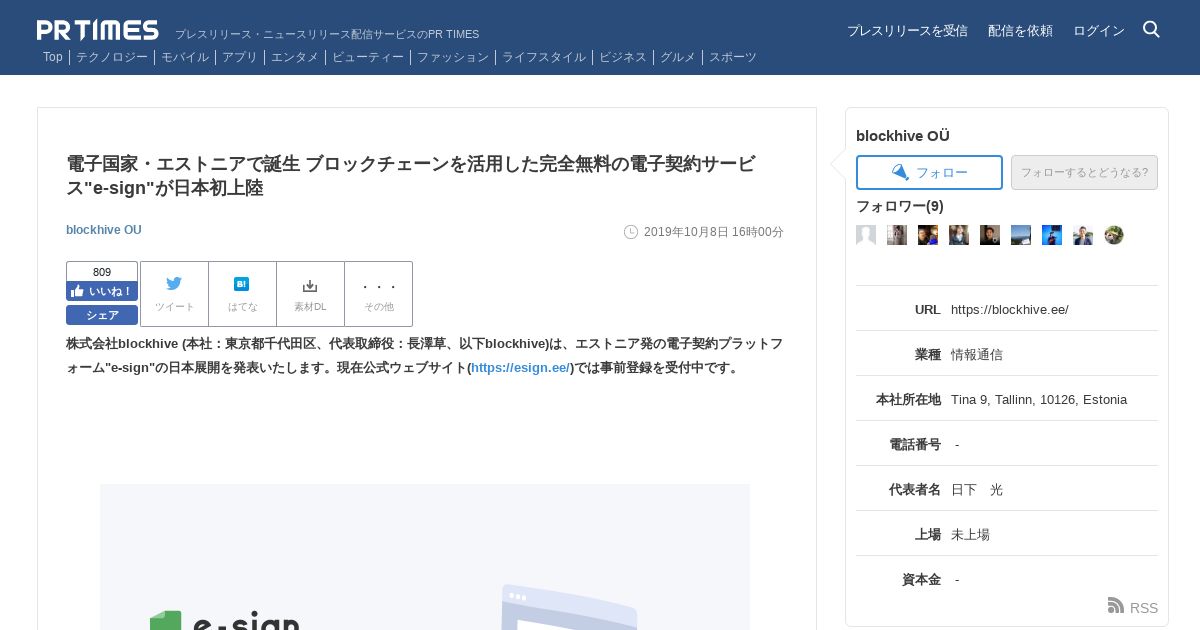Image resolution: width=1200 pixels, height=630 pixels.
Task: Open the https://esign.ee/ link
Action: pyautogui.click(x=520, y=368)
